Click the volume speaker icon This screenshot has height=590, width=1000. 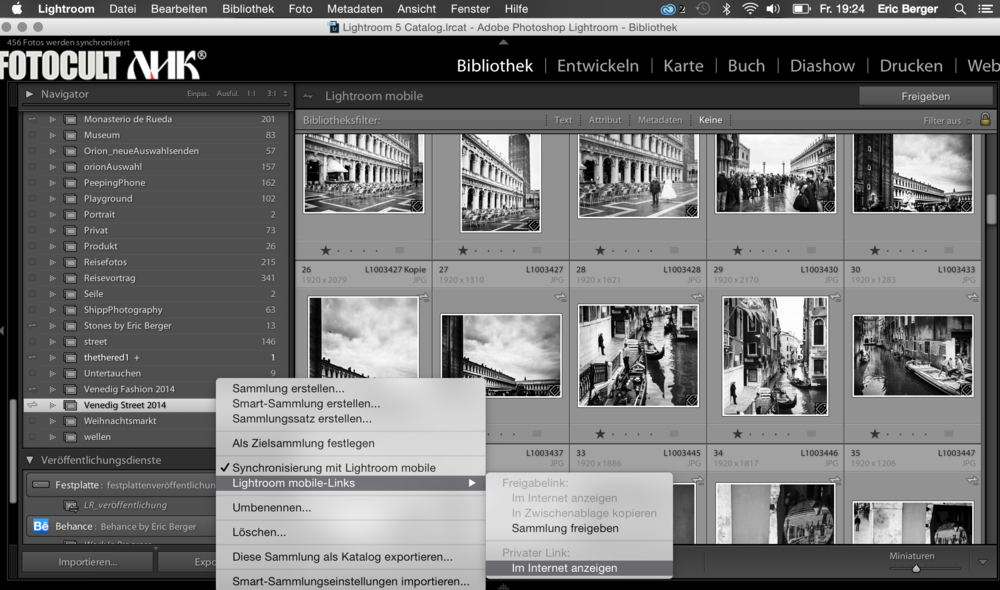pos(773,9)
